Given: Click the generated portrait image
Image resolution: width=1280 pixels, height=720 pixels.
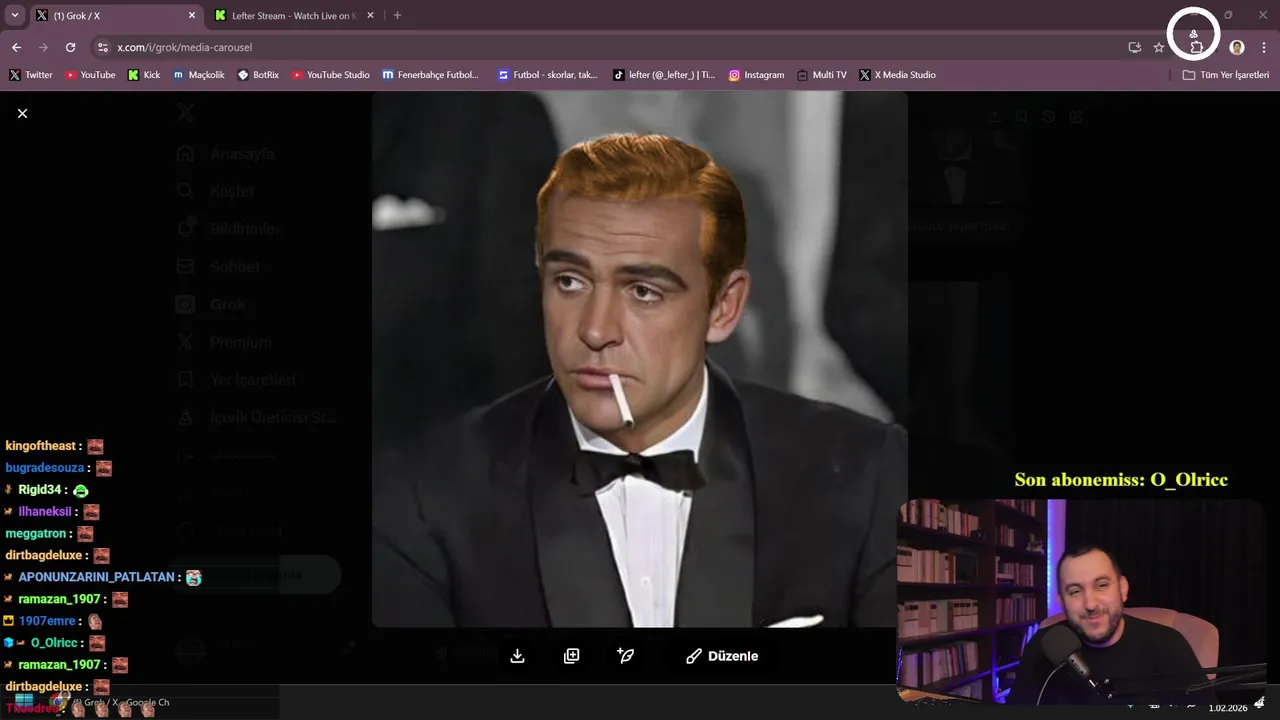Looking at the screenshot, I should (x=640, y=360).
